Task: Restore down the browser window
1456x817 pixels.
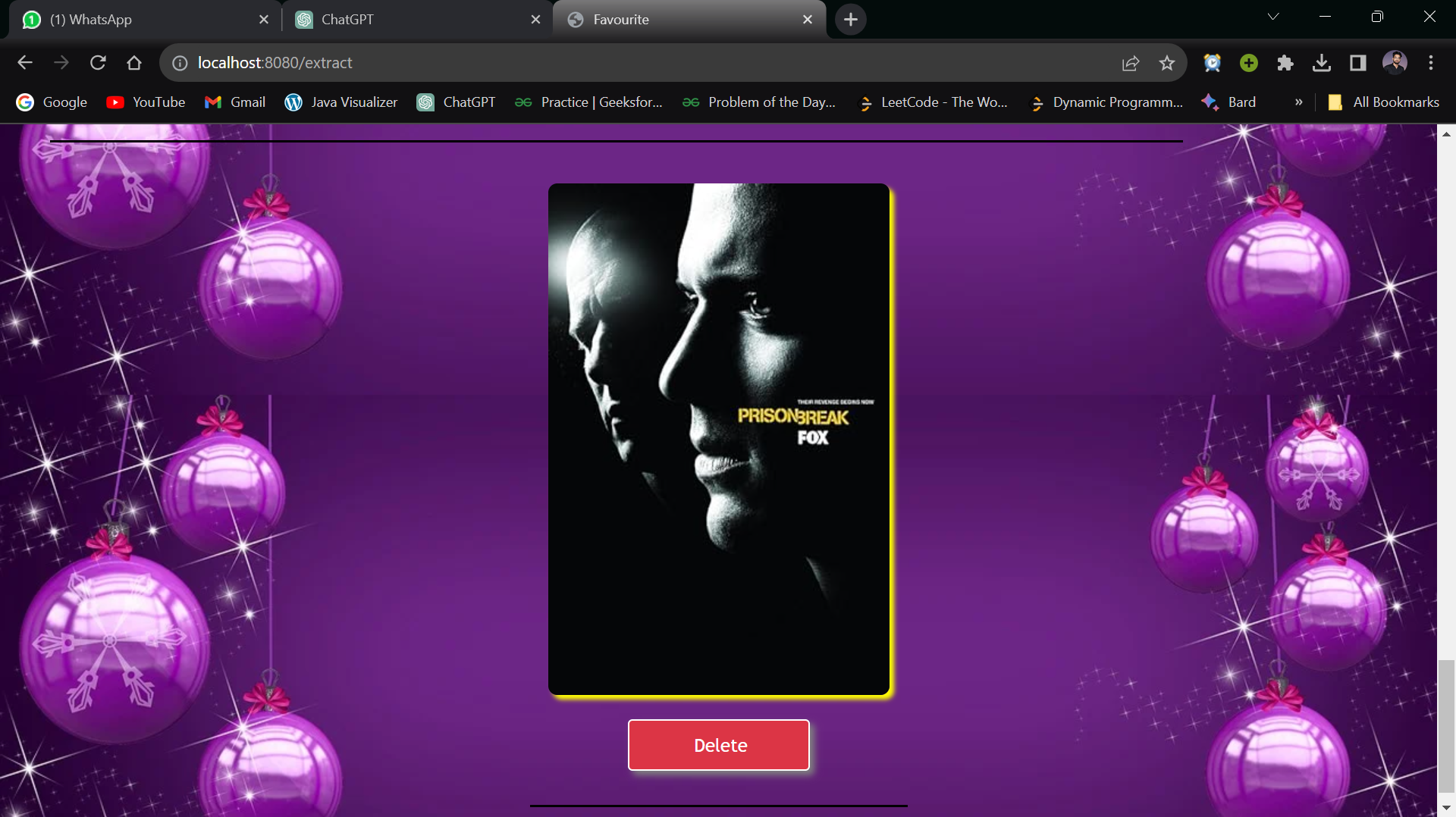Action: coord(1377,17)
